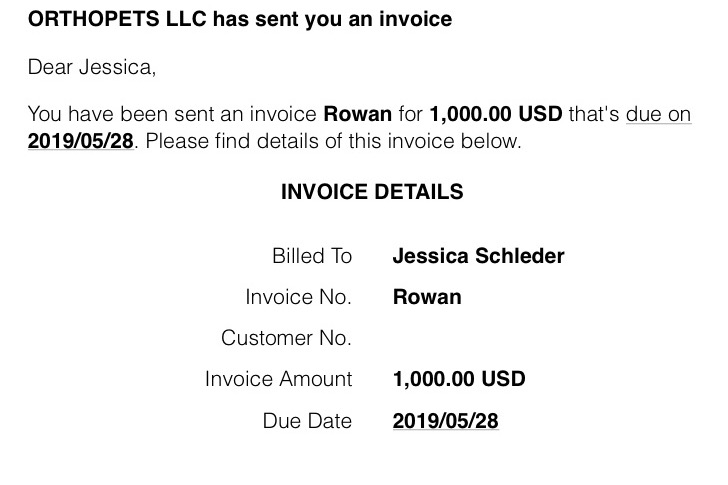Click the "Dear Jessica," greeting line
The height and width of the screenshot is (485, 728).
[92, 68]
